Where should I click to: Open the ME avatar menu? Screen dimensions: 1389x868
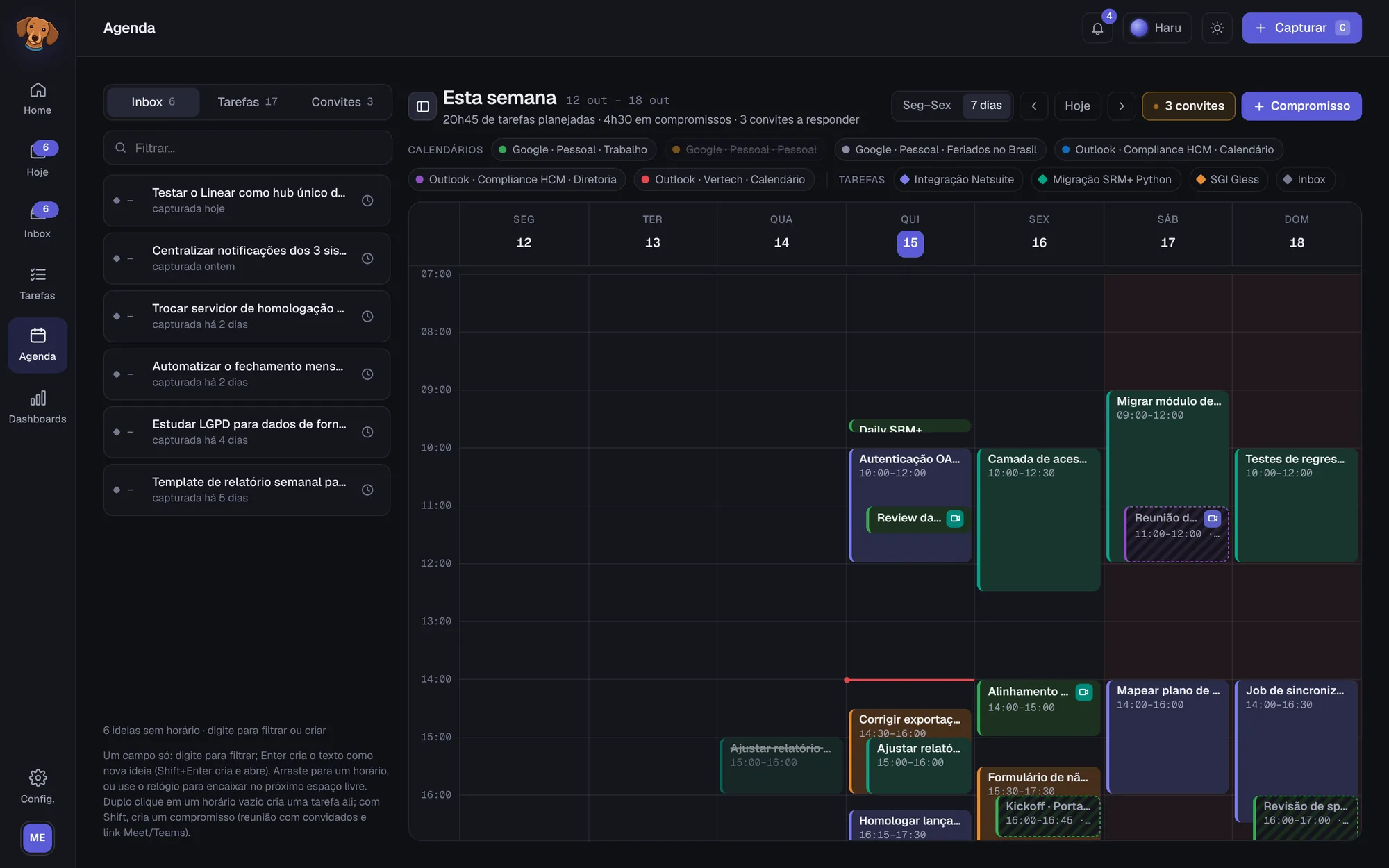(38, 837)
